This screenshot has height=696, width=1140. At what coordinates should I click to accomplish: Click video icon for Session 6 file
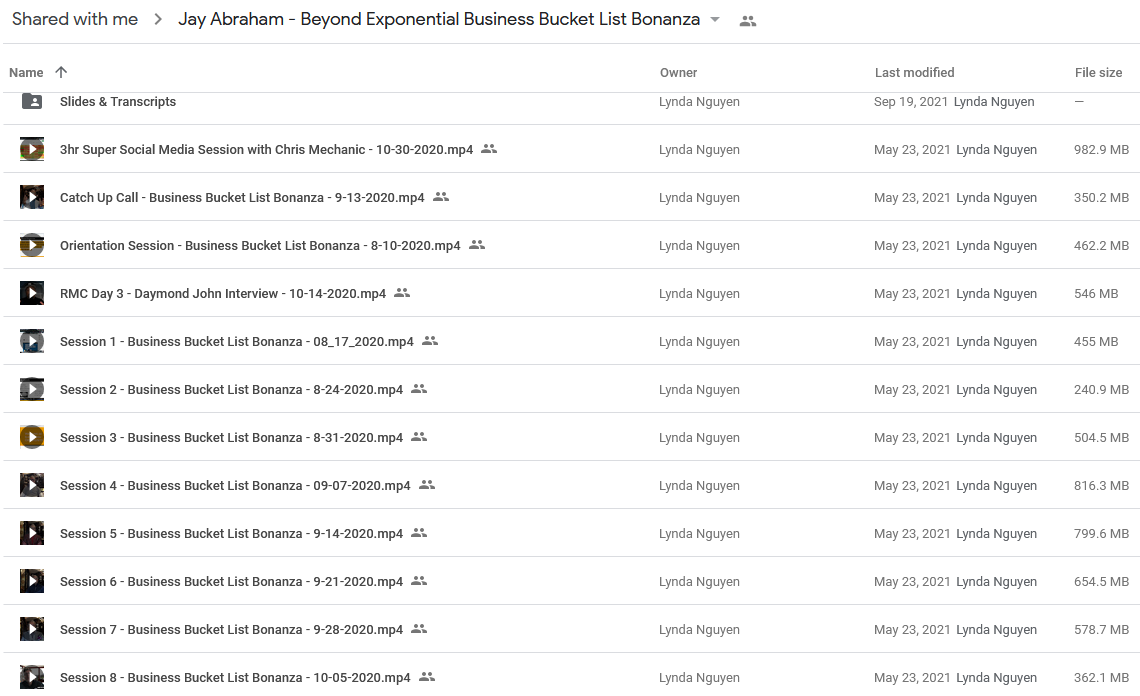click(32, 581)
